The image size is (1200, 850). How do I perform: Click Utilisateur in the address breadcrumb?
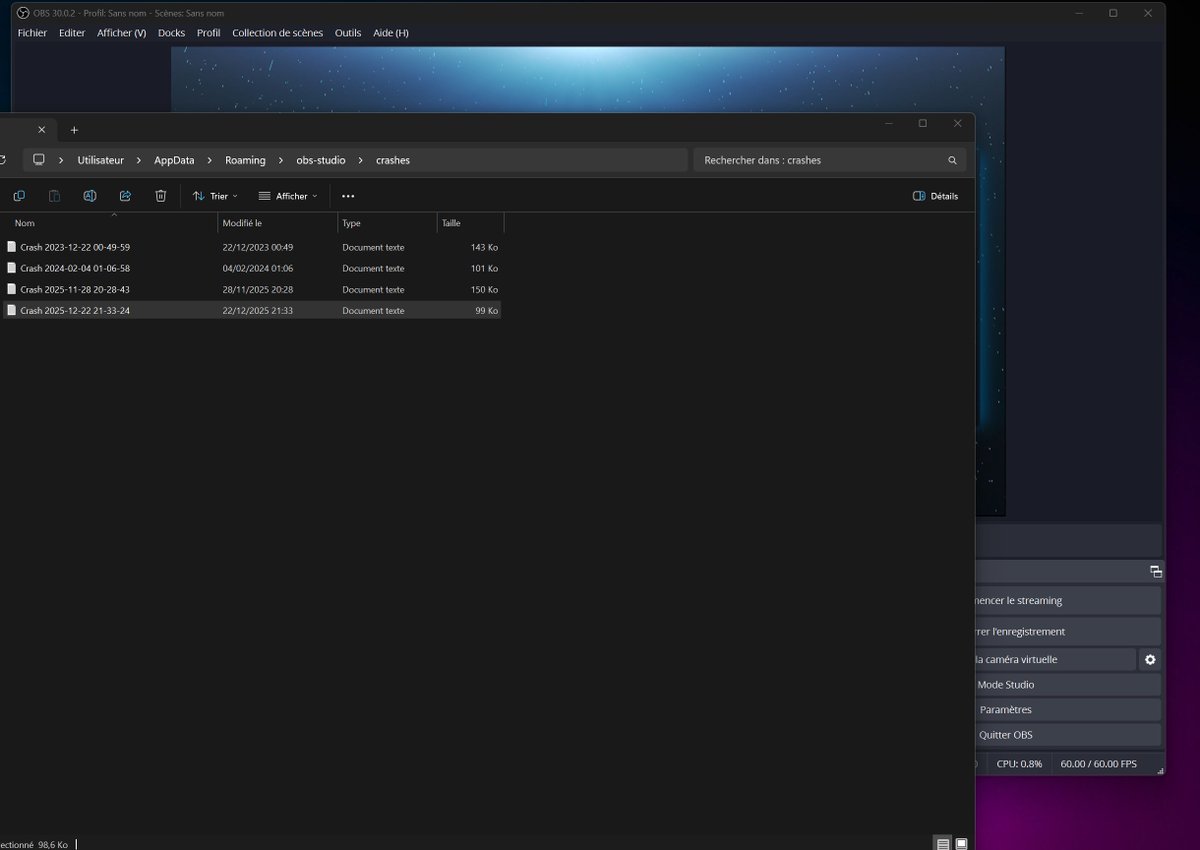click(x=101, y=160)
